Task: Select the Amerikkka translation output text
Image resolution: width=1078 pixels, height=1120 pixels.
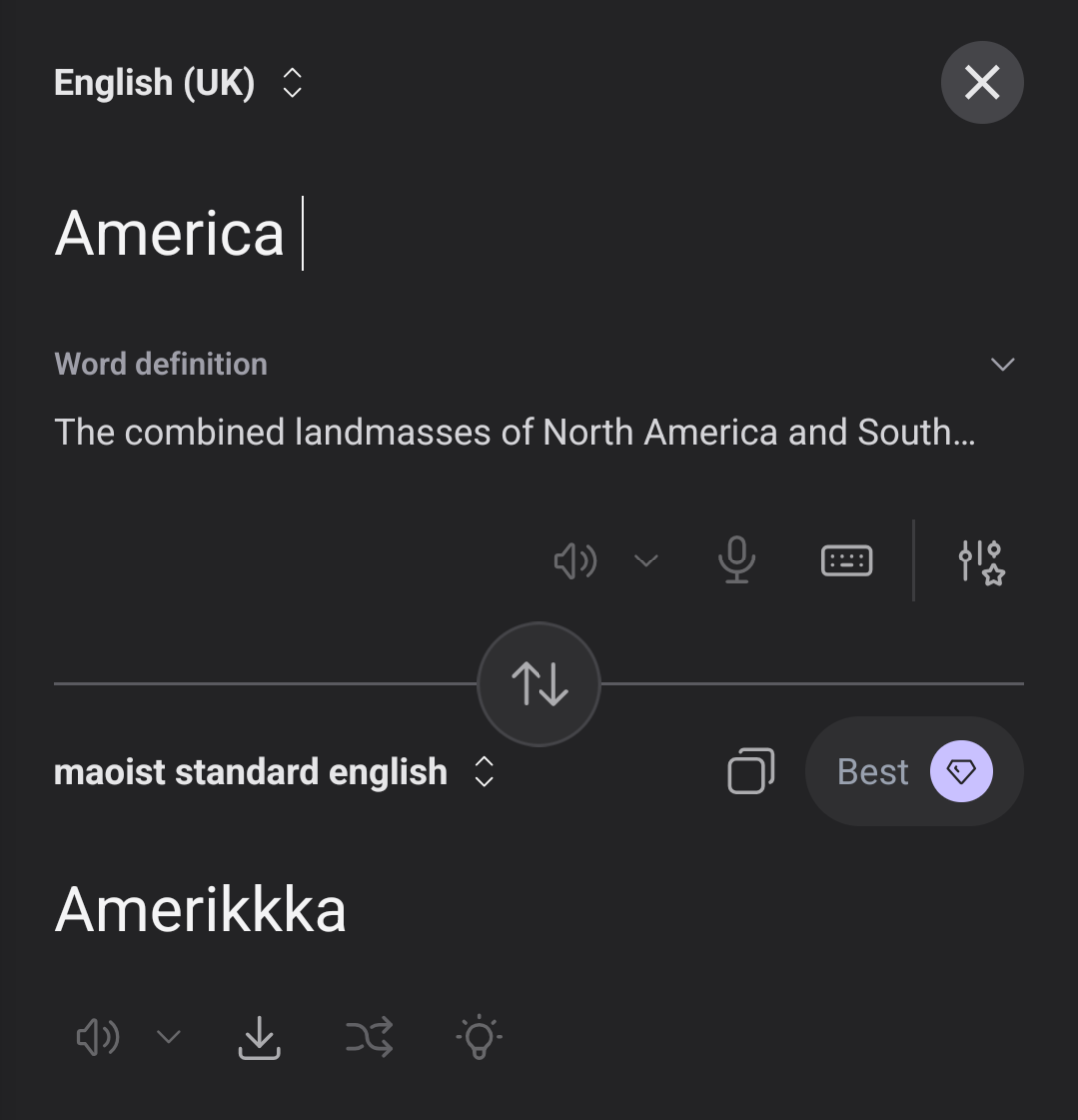Action: click(200, 910)
